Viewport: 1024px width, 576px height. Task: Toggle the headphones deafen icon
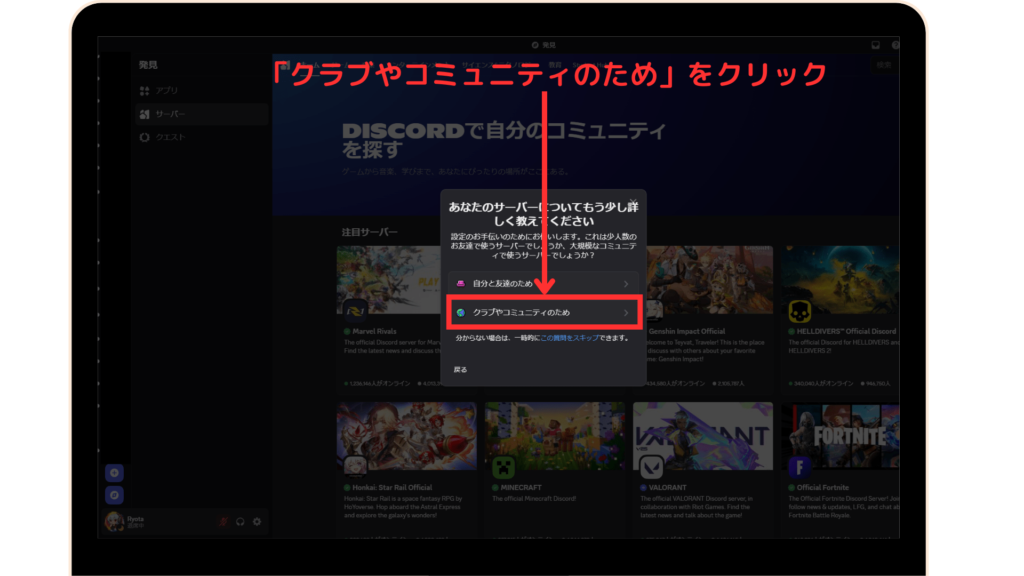tap(240, 522)
